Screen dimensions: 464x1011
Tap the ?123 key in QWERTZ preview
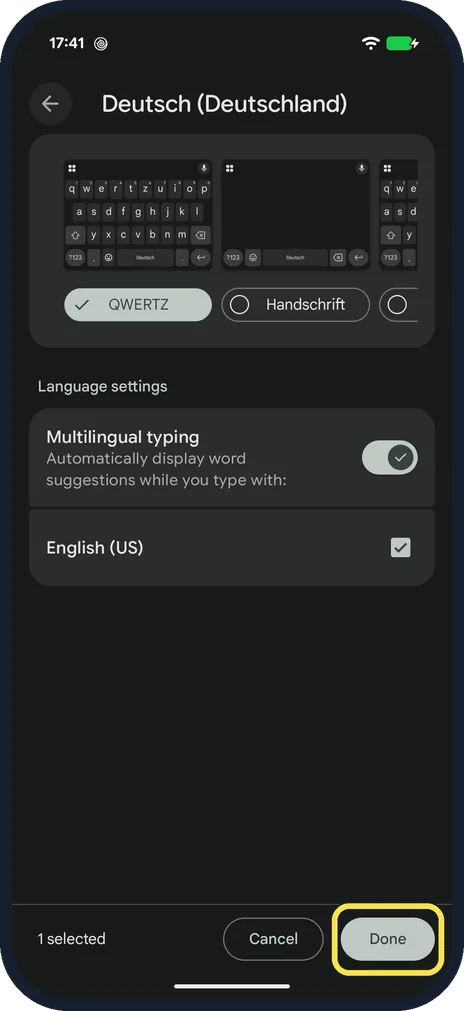pos(75,257)
